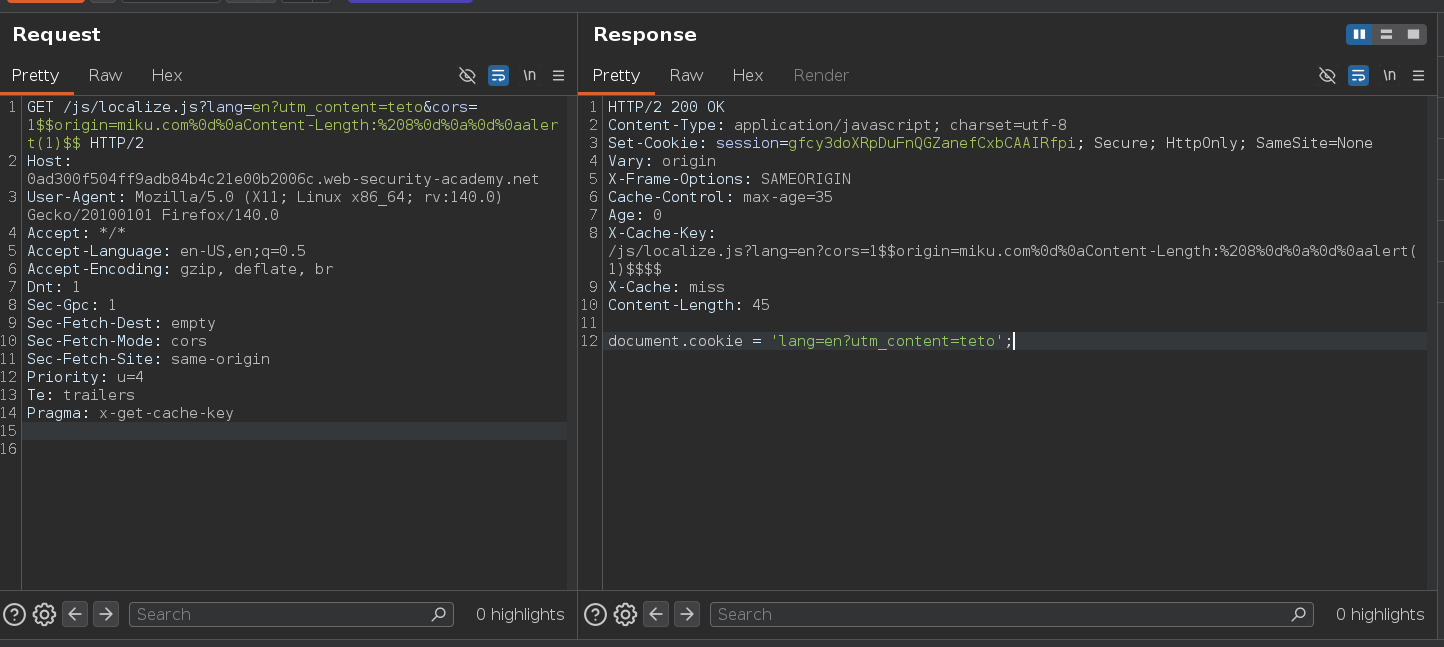Click the document.cookie response body line

pos(811,341)
